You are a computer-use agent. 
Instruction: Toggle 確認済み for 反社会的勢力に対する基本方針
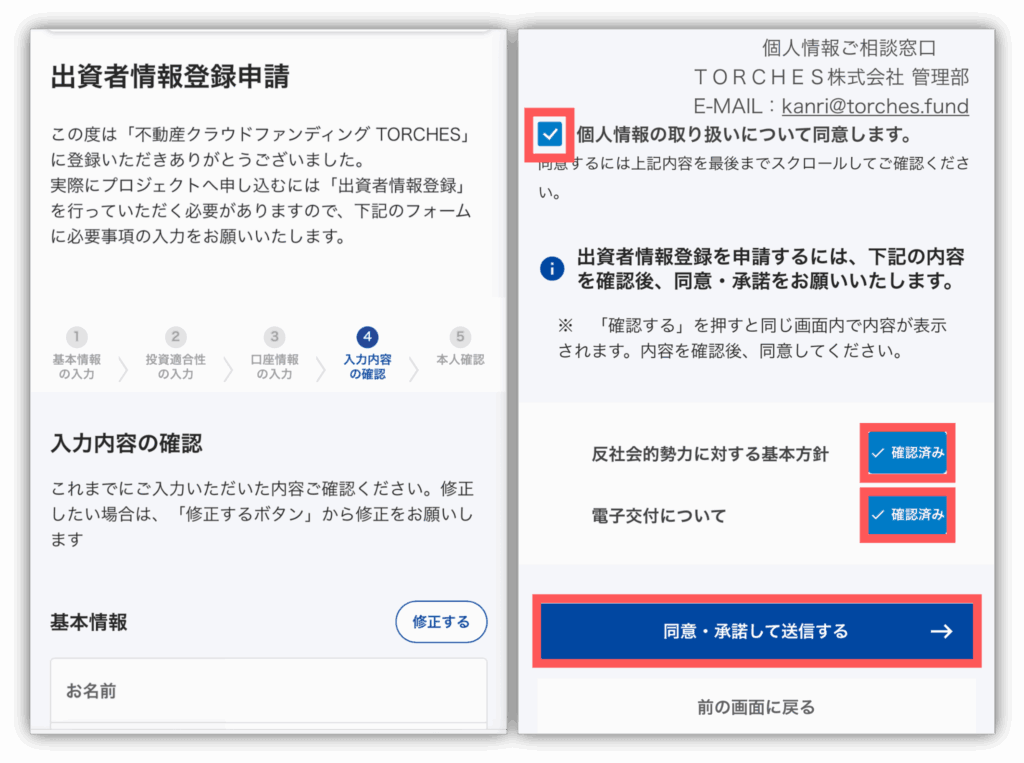click(x=907, y=453)
